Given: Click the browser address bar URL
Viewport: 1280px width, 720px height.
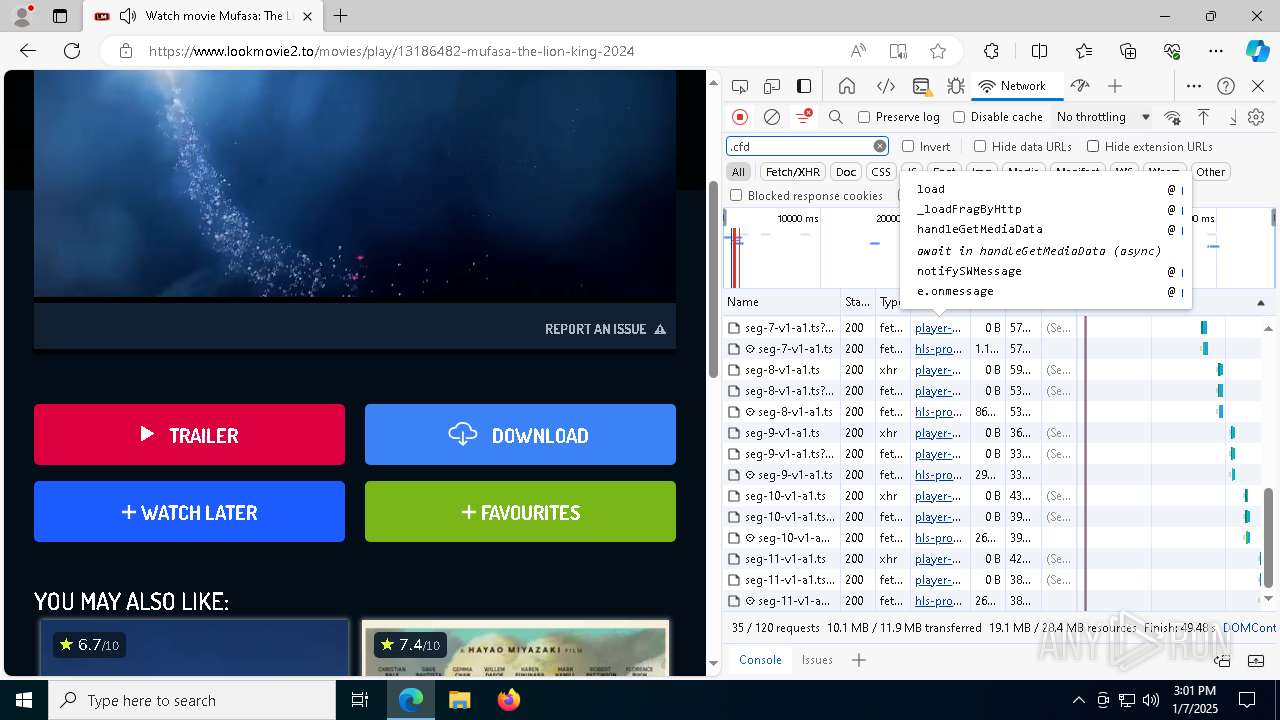Looking at the screenshot, I should point(392,51).
